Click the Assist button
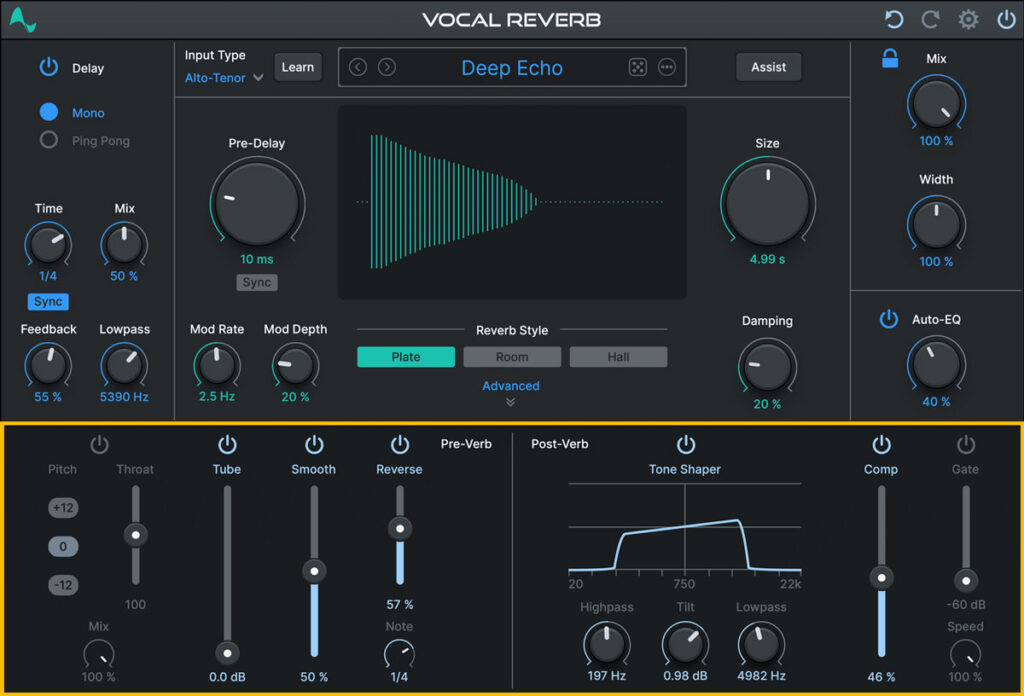This screenshot has width=1024, height=696. (x=769, y=67)
